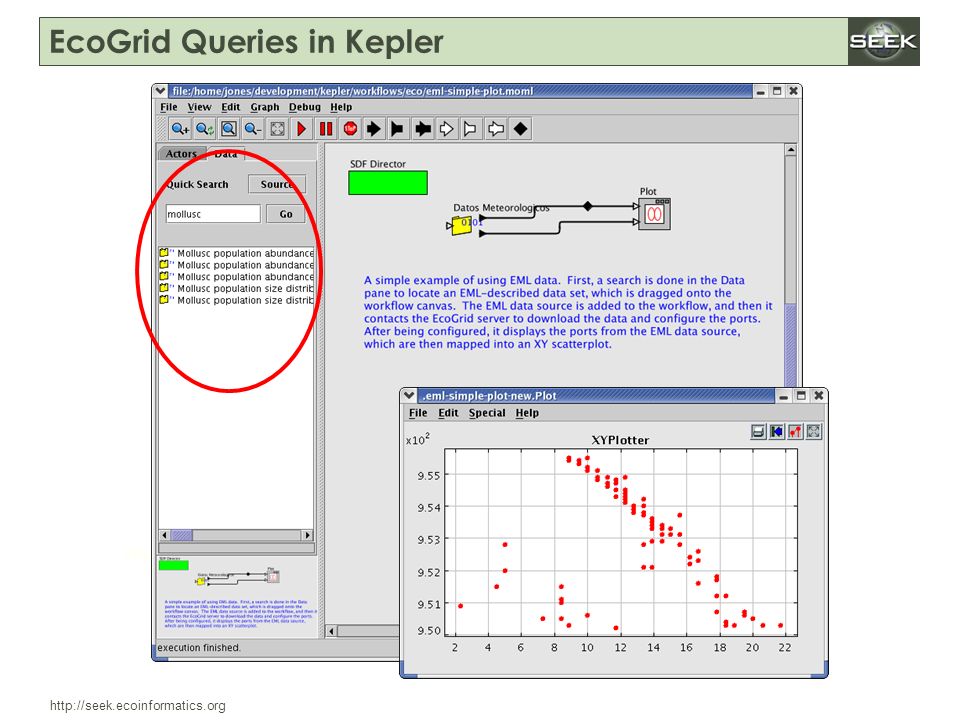Click the rescale-to-fit icon in the Plot window

pyautogui.click(x=813, y=432)
